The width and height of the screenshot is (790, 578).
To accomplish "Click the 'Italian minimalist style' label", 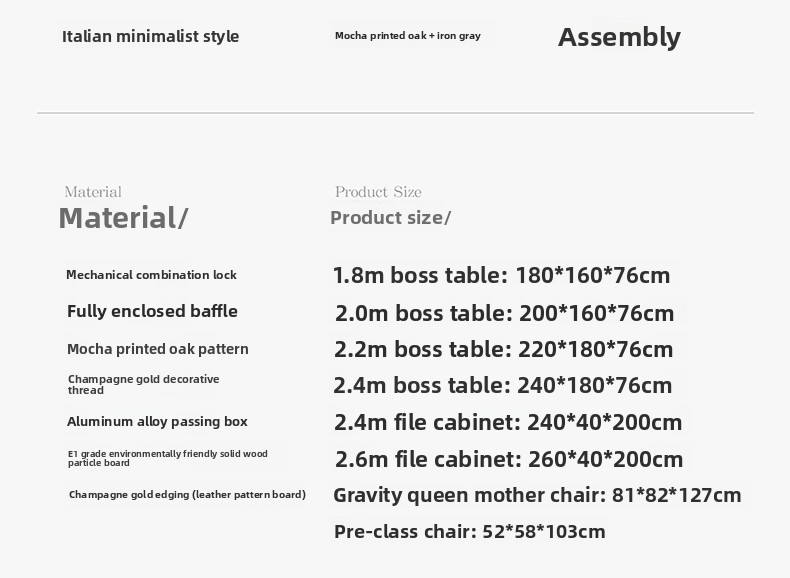I will coord(150,36).
